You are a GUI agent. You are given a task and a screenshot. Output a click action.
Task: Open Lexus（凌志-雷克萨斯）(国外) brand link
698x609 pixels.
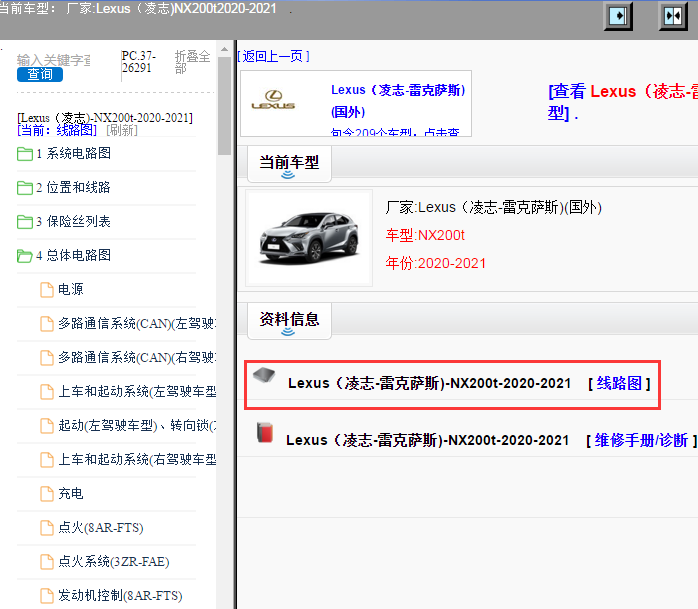point(398,101)
